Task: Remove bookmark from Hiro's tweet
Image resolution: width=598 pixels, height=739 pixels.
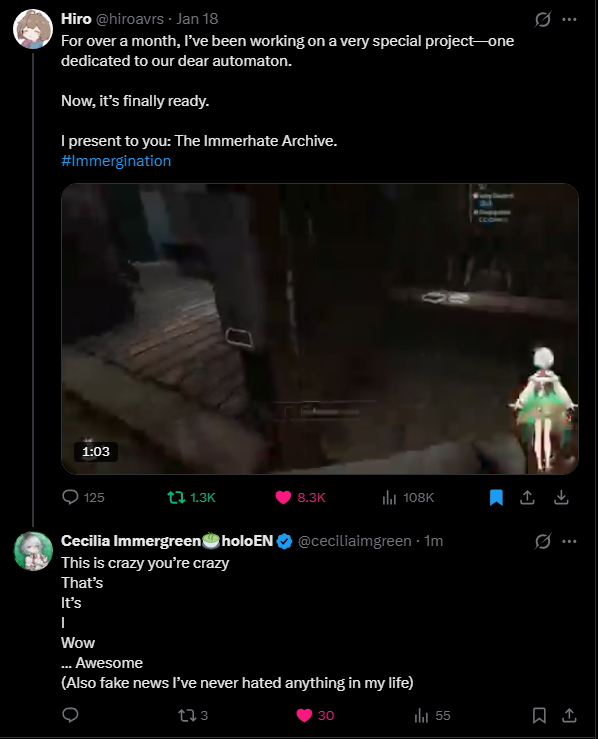Action: click(x=496, y=497)
